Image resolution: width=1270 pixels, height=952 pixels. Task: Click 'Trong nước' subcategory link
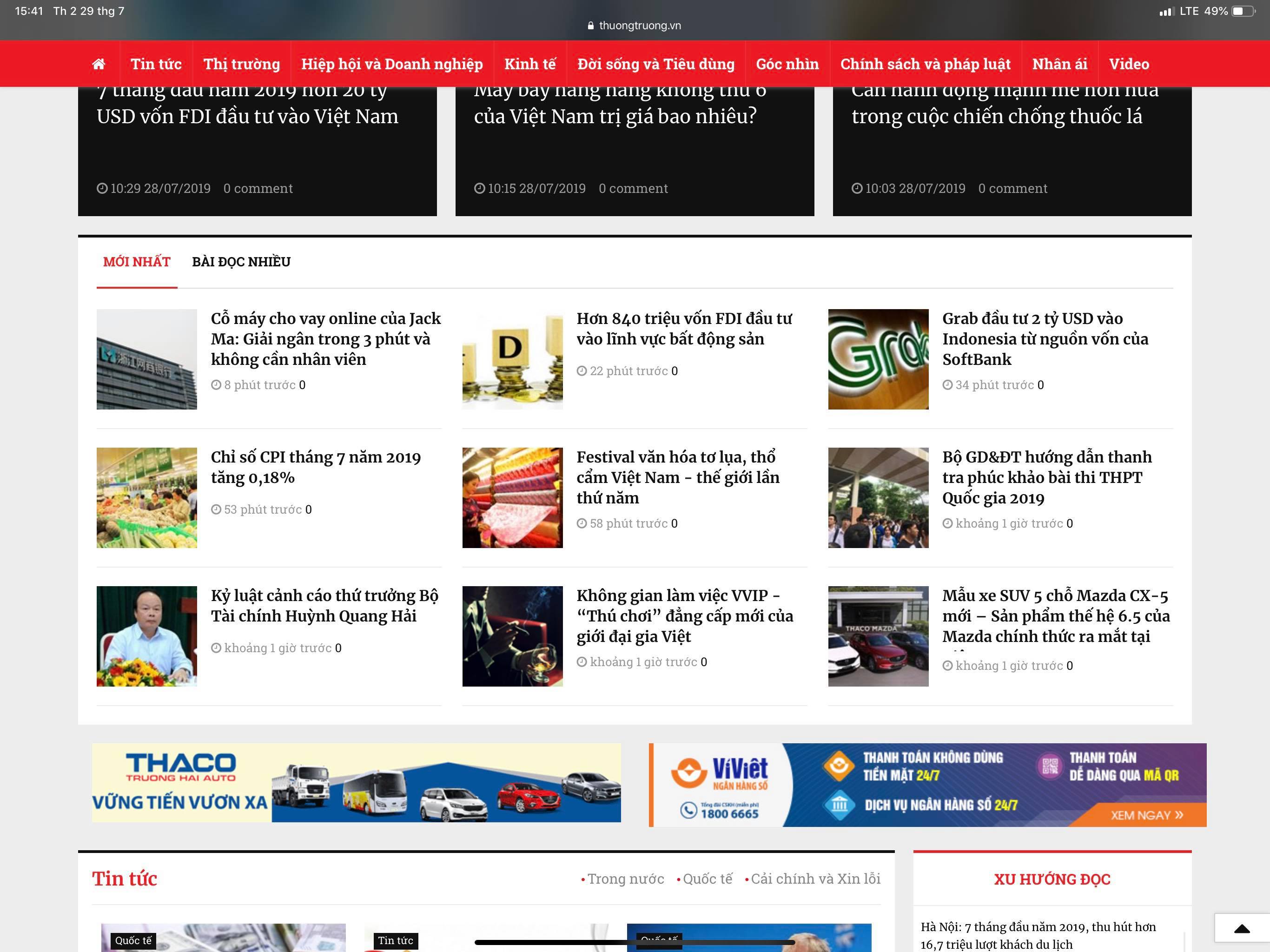point(625,879)
